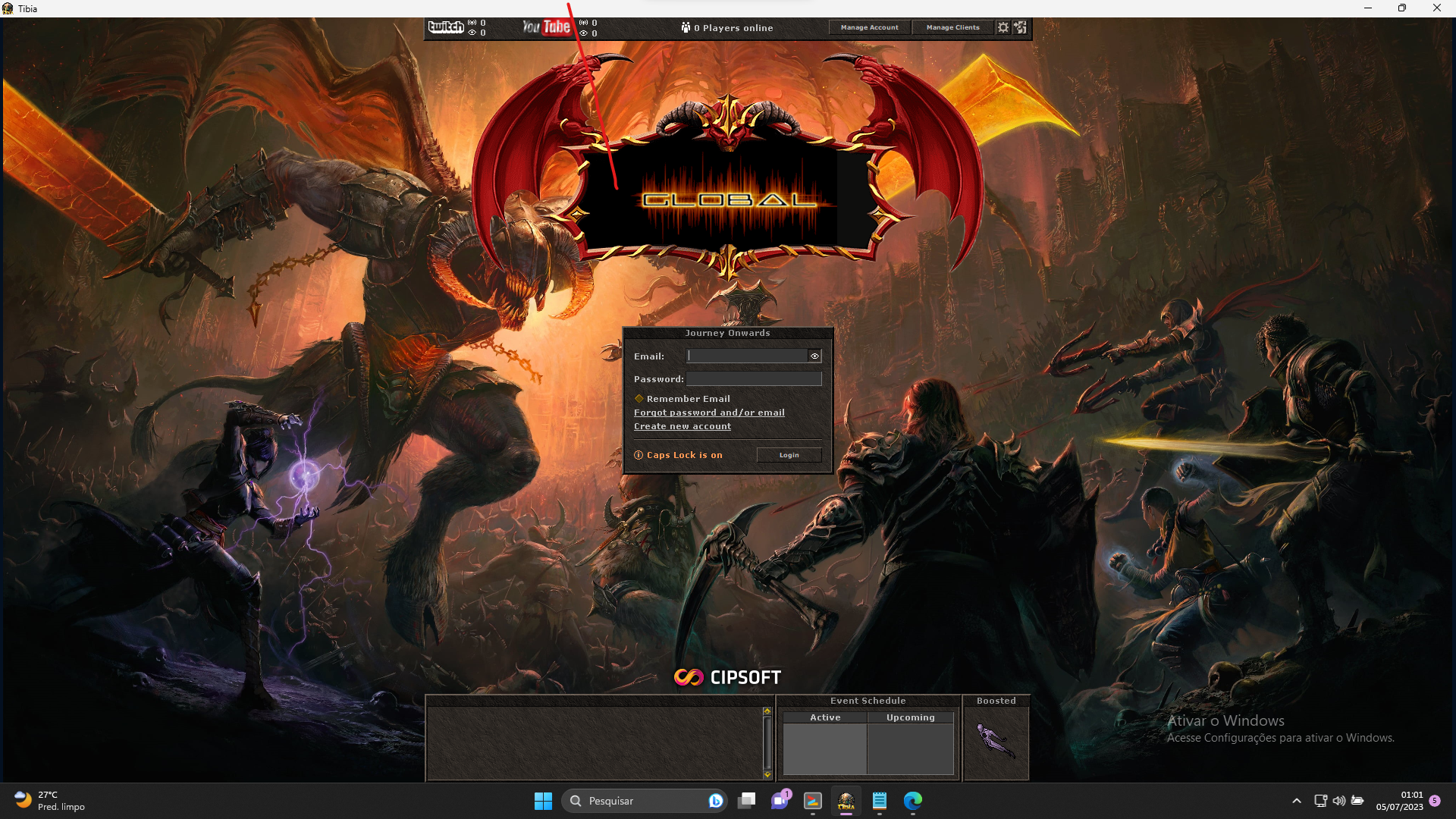Click the Global logo banner

728,199
